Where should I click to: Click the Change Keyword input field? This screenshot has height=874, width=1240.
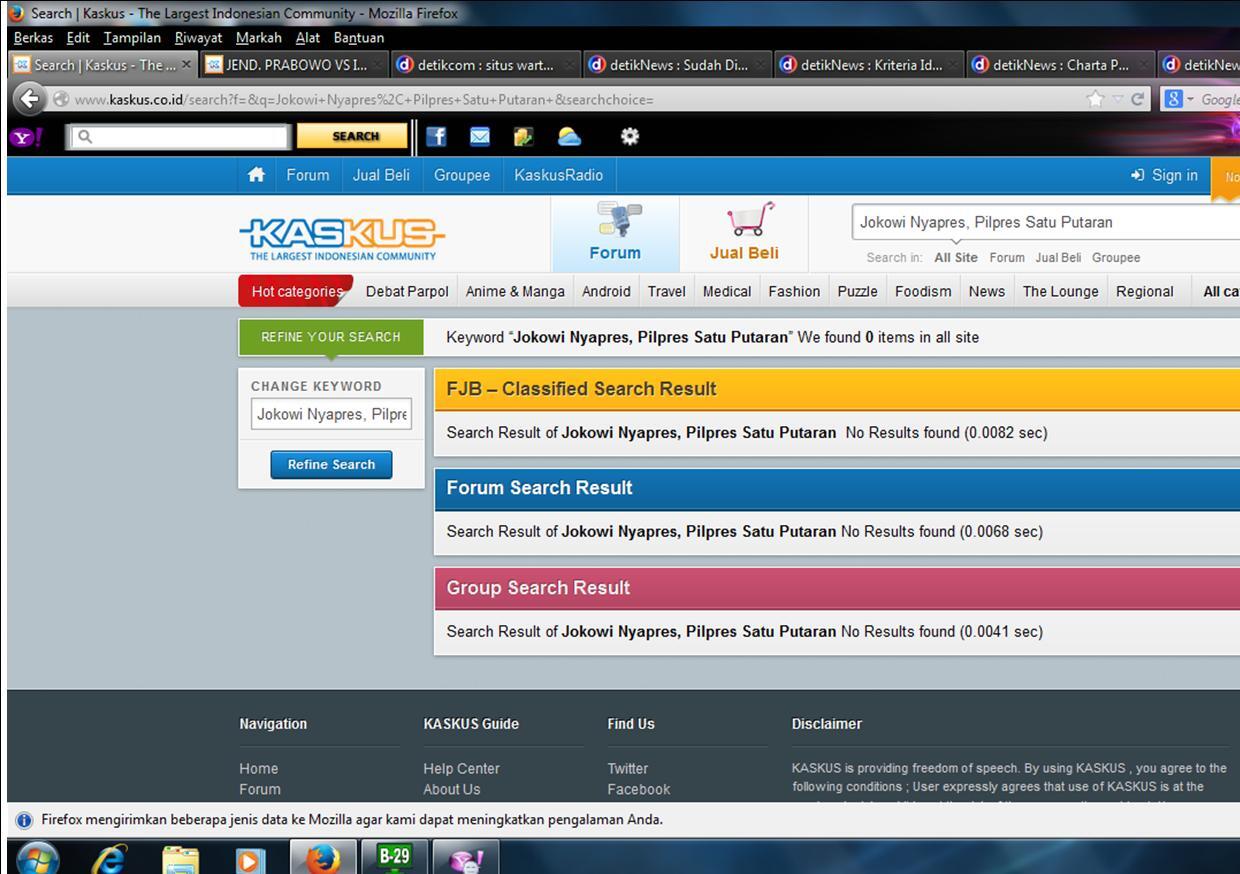331,414
